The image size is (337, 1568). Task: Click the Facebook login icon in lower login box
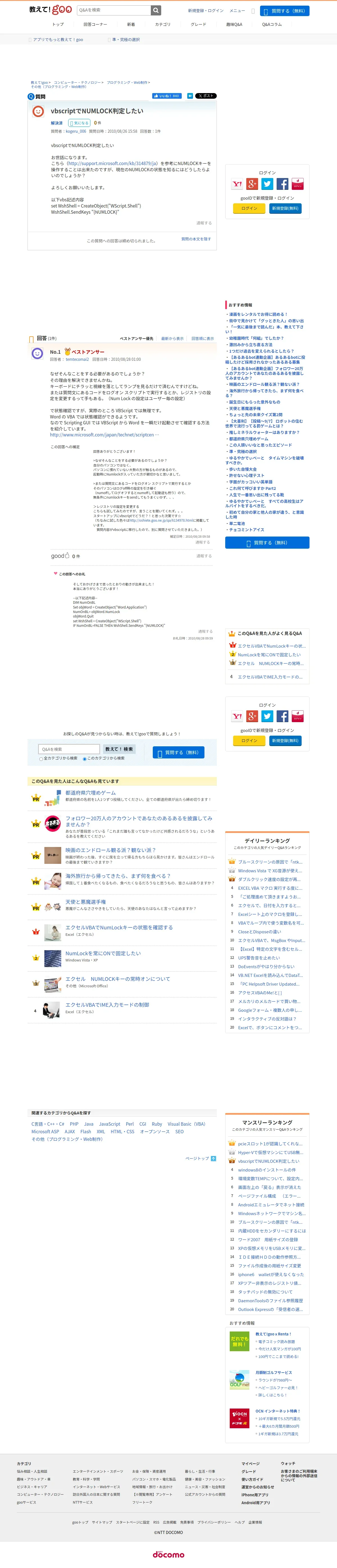tap(282, 717)
